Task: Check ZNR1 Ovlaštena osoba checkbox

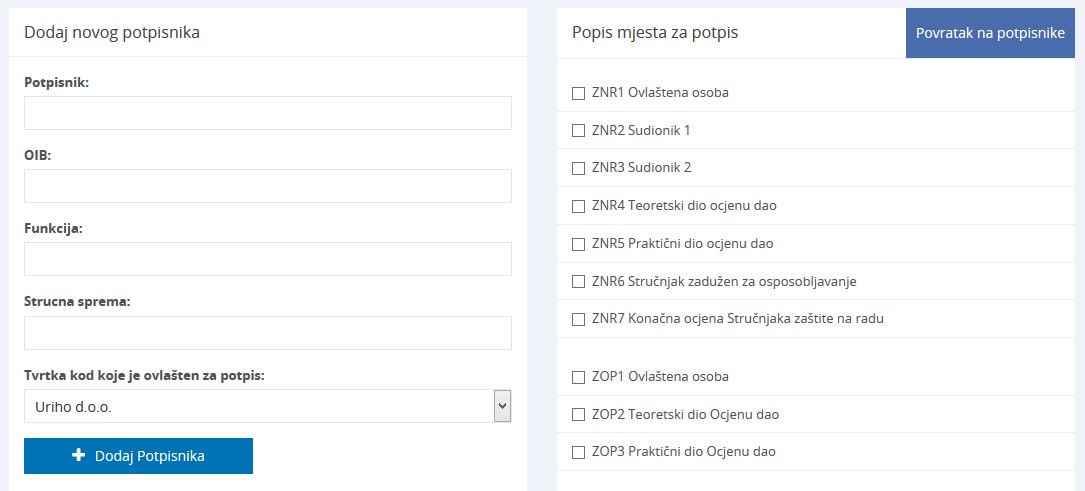Action: (x=578, y=93)
